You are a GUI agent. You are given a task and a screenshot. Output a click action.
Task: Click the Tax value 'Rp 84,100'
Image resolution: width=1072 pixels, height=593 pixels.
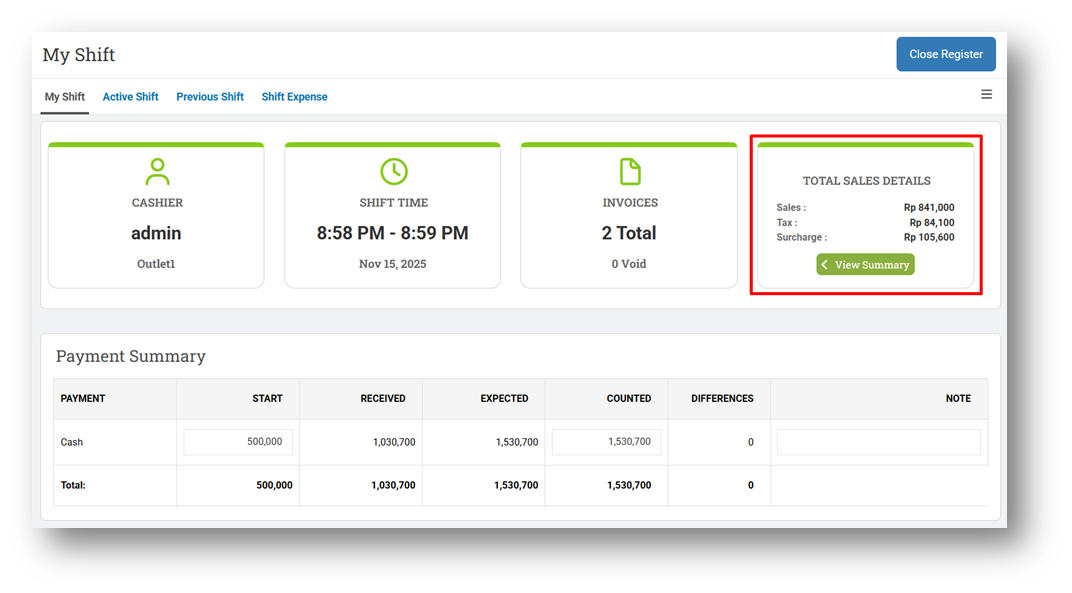click(932, 222)
